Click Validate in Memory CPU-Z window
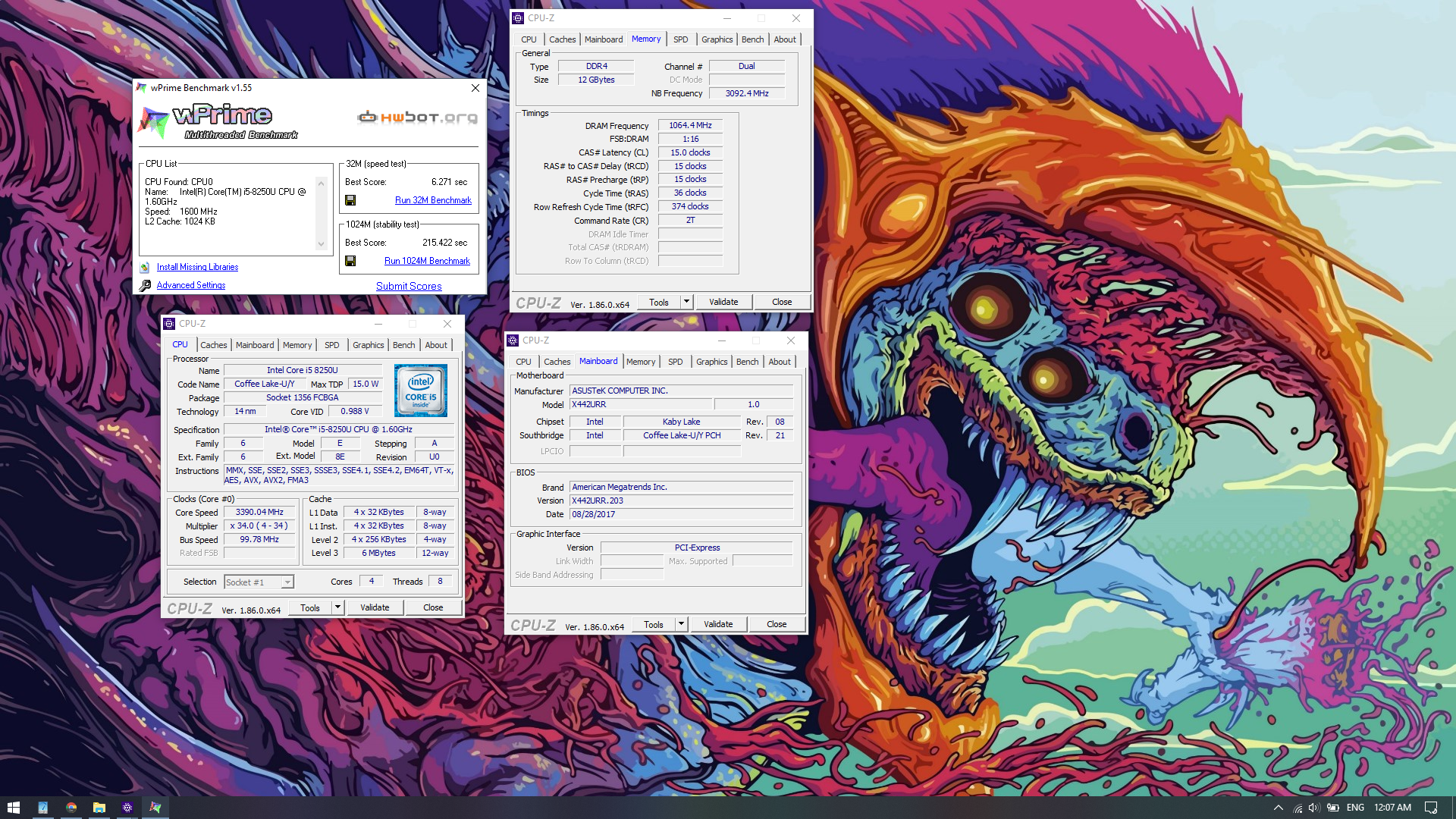1456x819 pixels. [x=723, y=302]
